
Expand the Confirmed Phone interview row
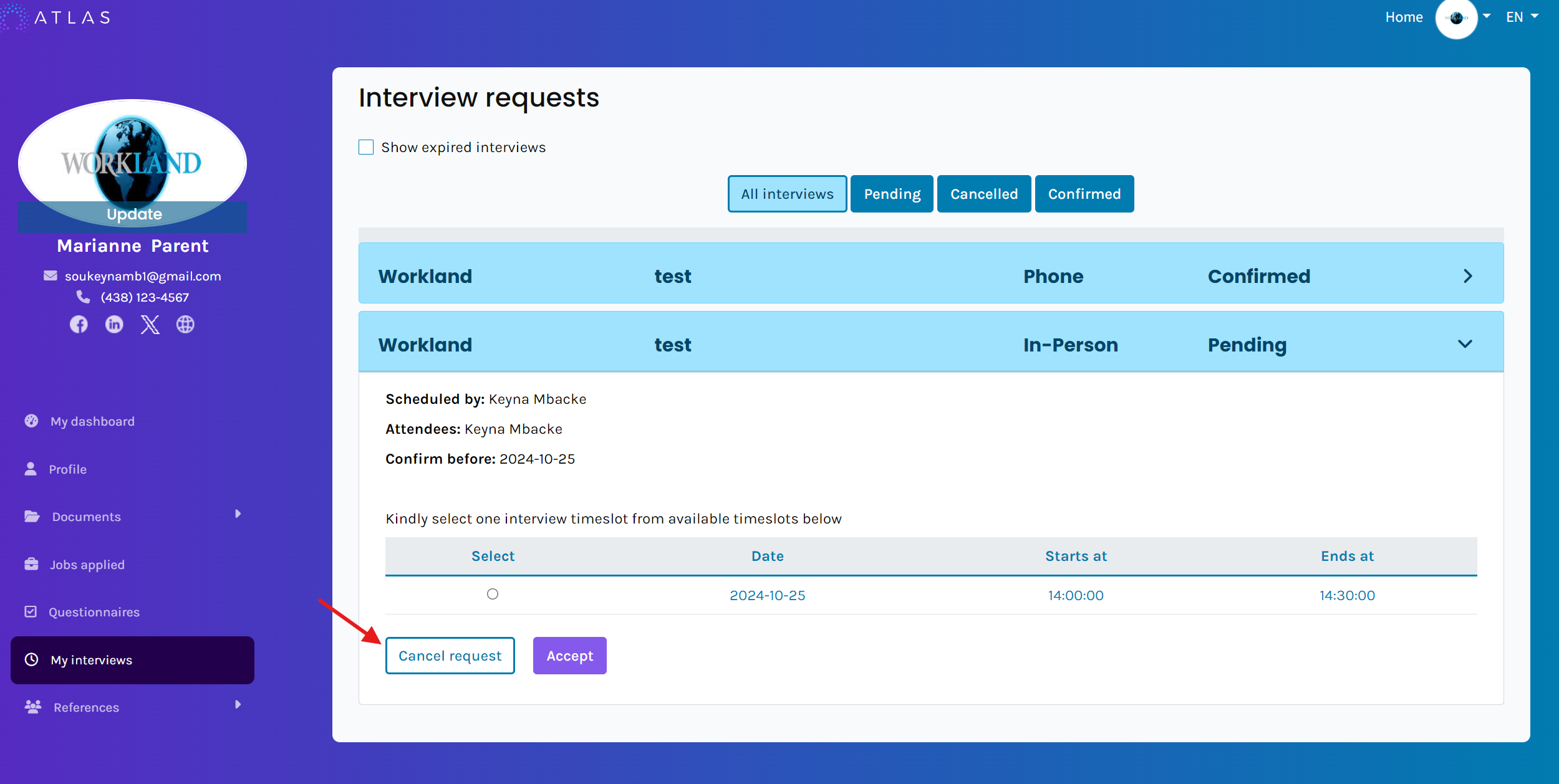[x=1467, y=276]
